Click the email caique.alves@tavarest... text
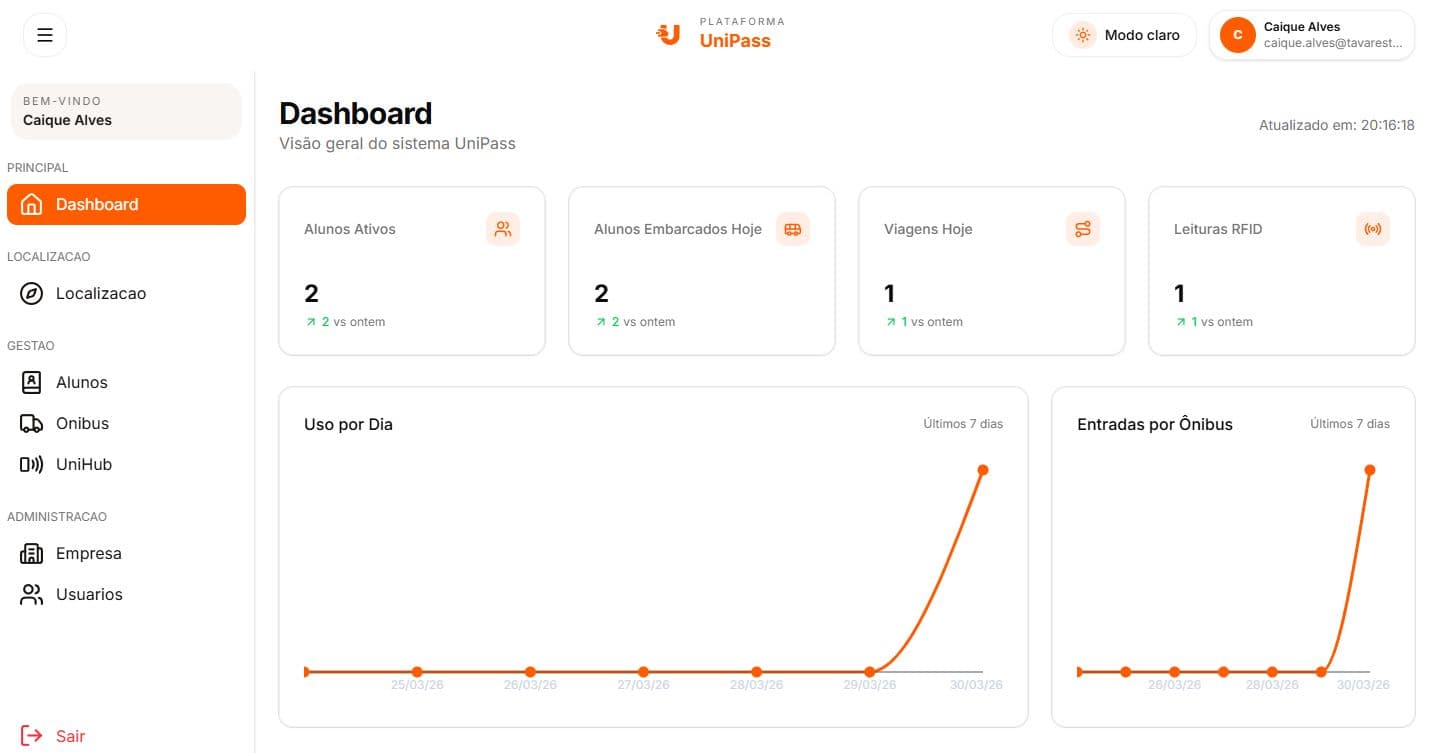 (x=1333, y=44)
